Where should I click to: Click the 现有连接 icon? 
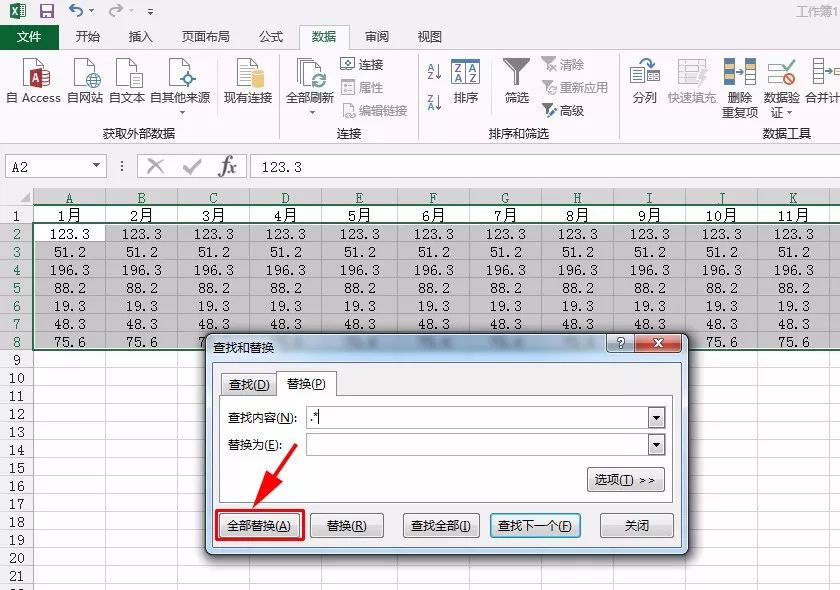click(x=249, y=73)
